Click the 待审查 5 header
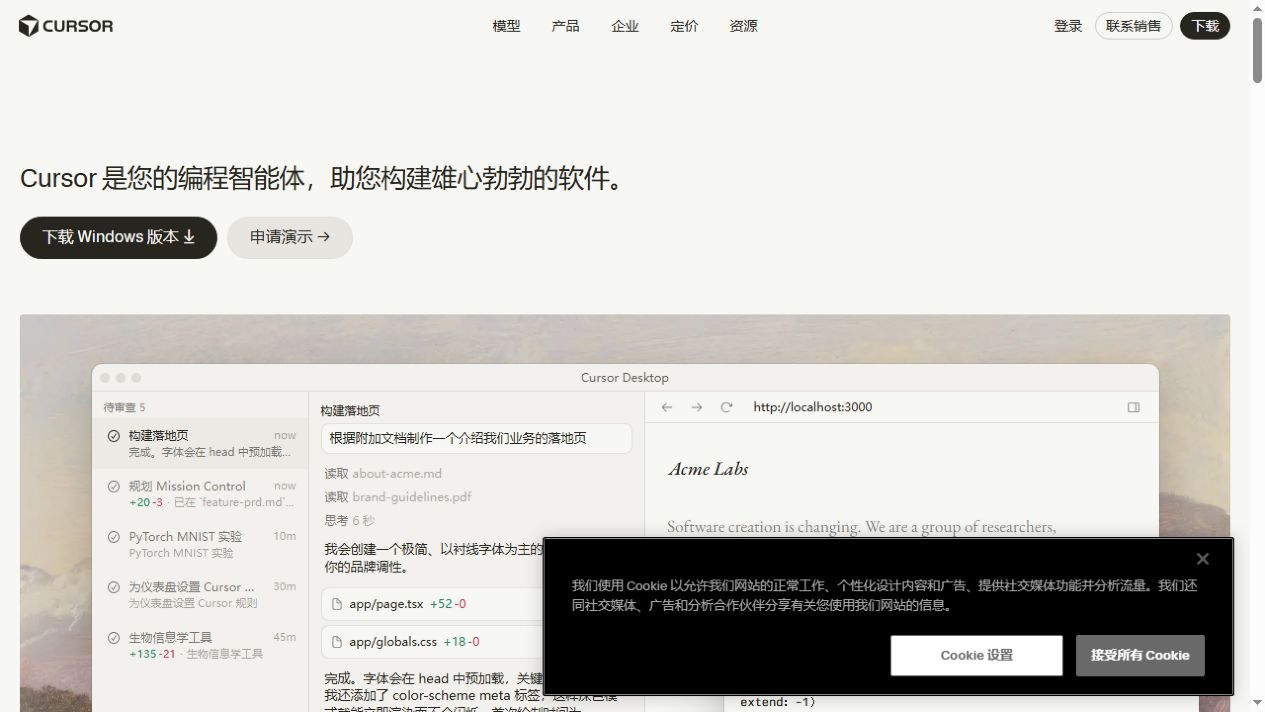The image size is (1265, 712). click(x=125, y=407)
